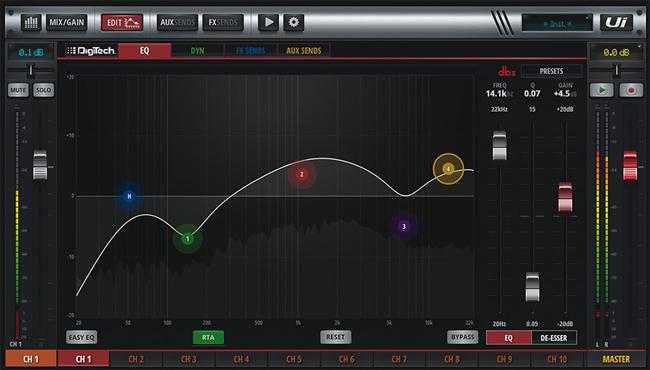Solo channel 1
Screen dimensions: 650x370
tap(44, 90)
